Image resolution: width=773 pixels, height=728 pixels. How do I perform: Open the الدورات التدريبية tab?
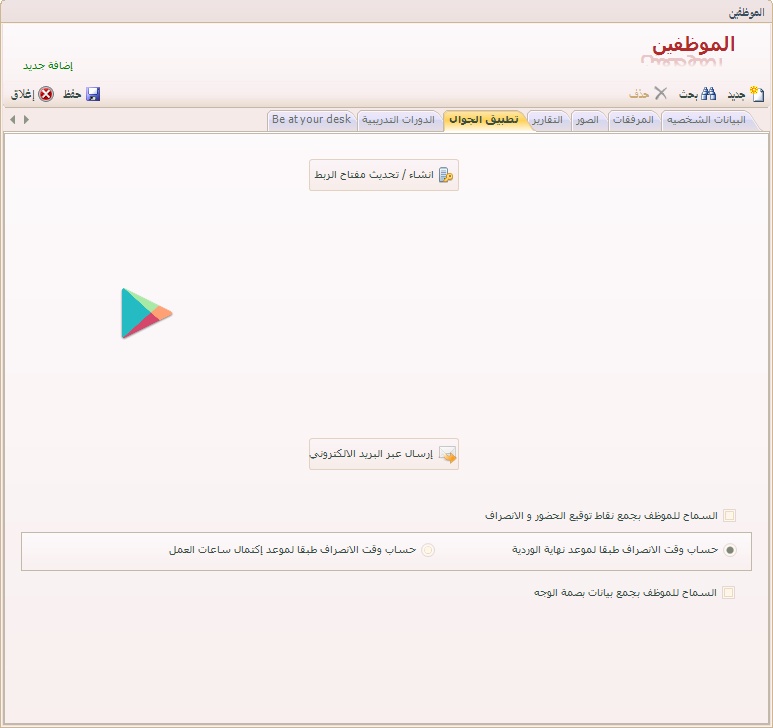click(398, 120)
